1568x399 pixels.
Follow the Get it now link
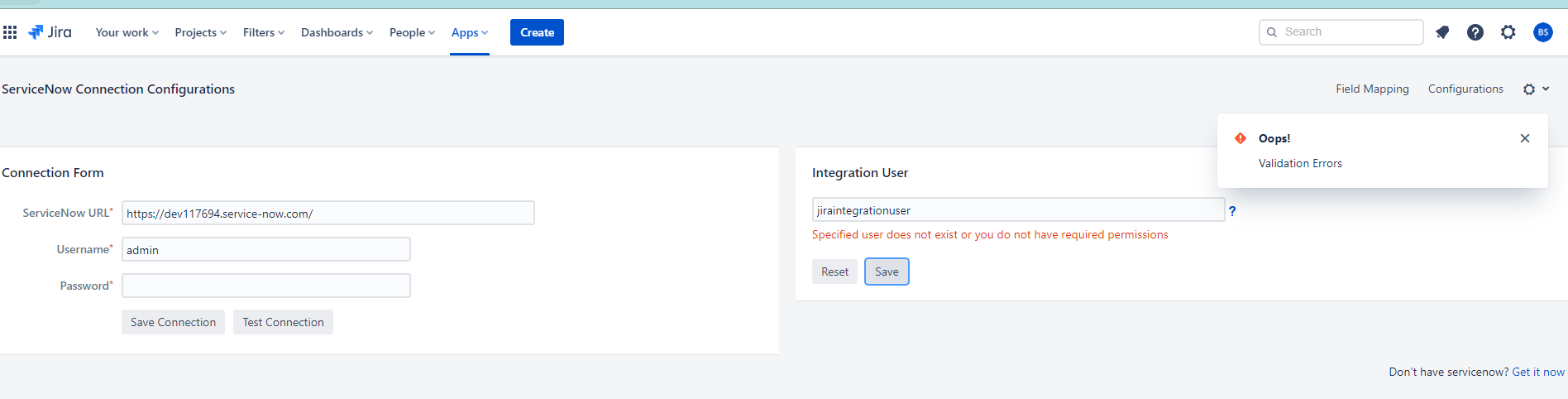1538,372
